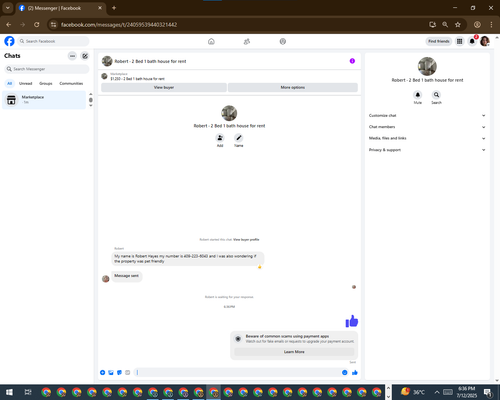Click the Search Messenger field

[x=47, y=69]
